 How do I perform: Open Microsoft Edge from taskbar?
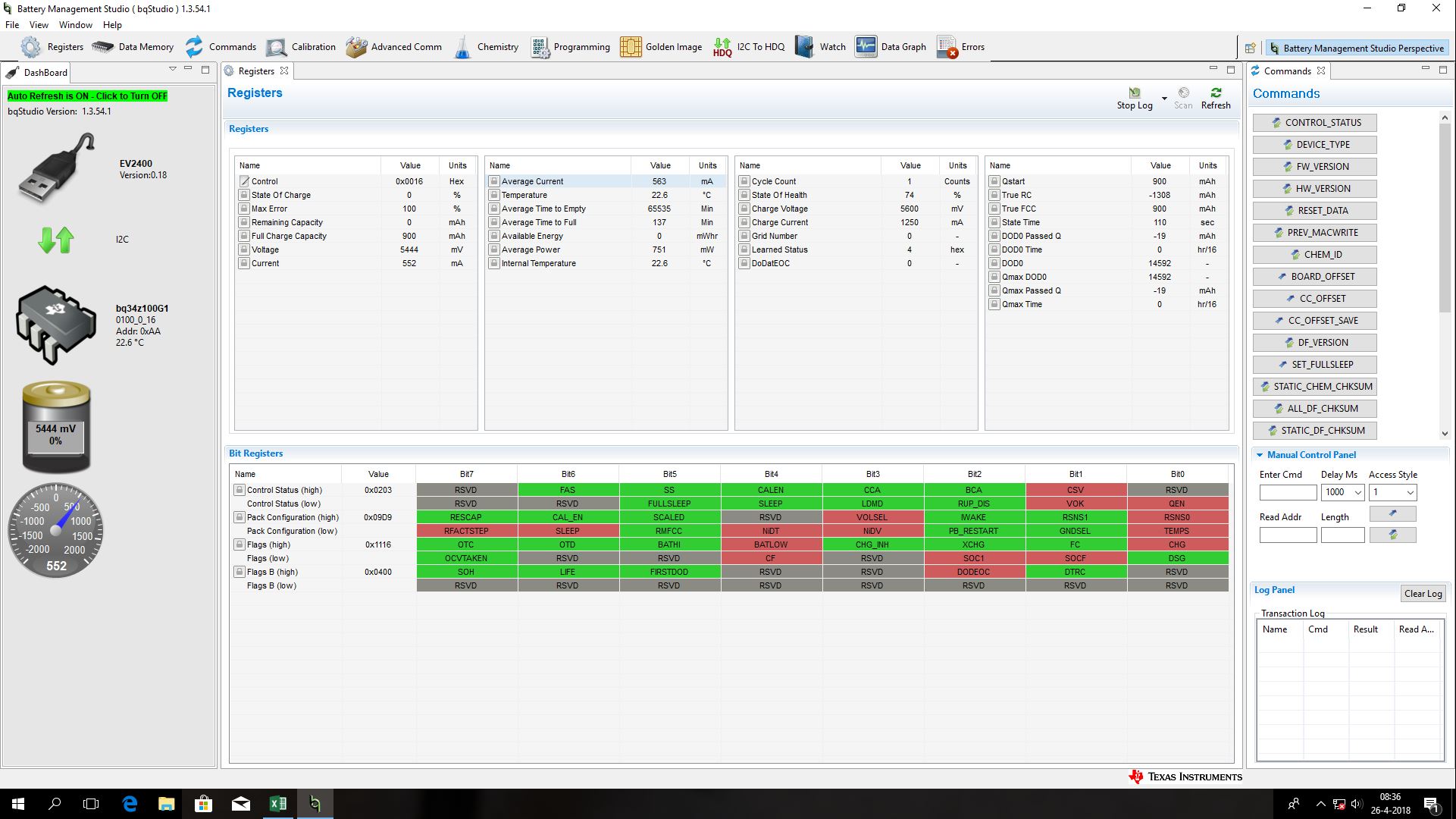click(130, 804)
